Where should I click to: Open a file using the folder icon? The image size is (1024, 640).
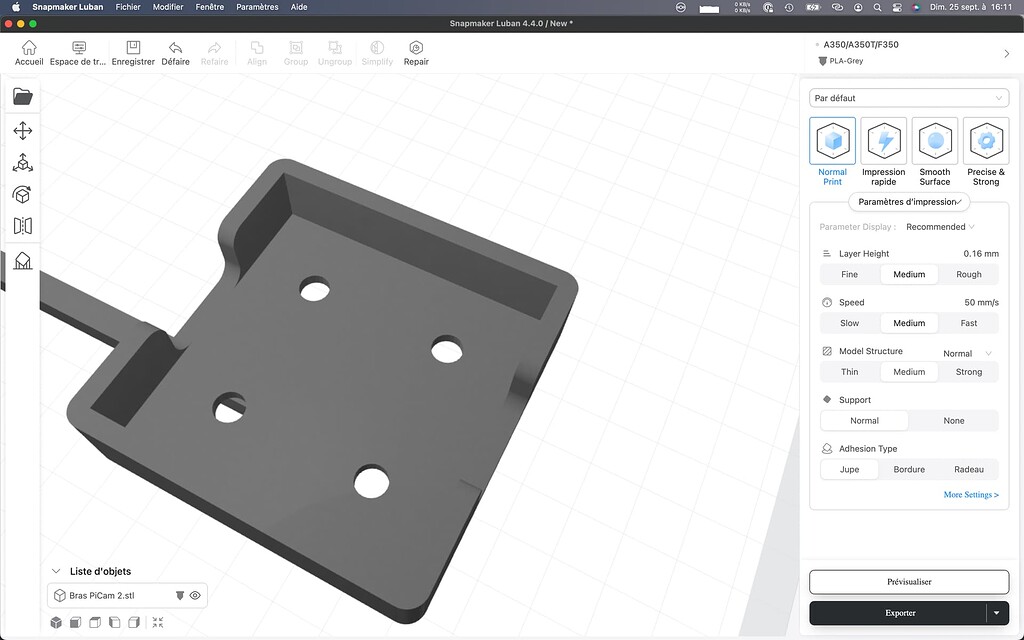point(23,95)
